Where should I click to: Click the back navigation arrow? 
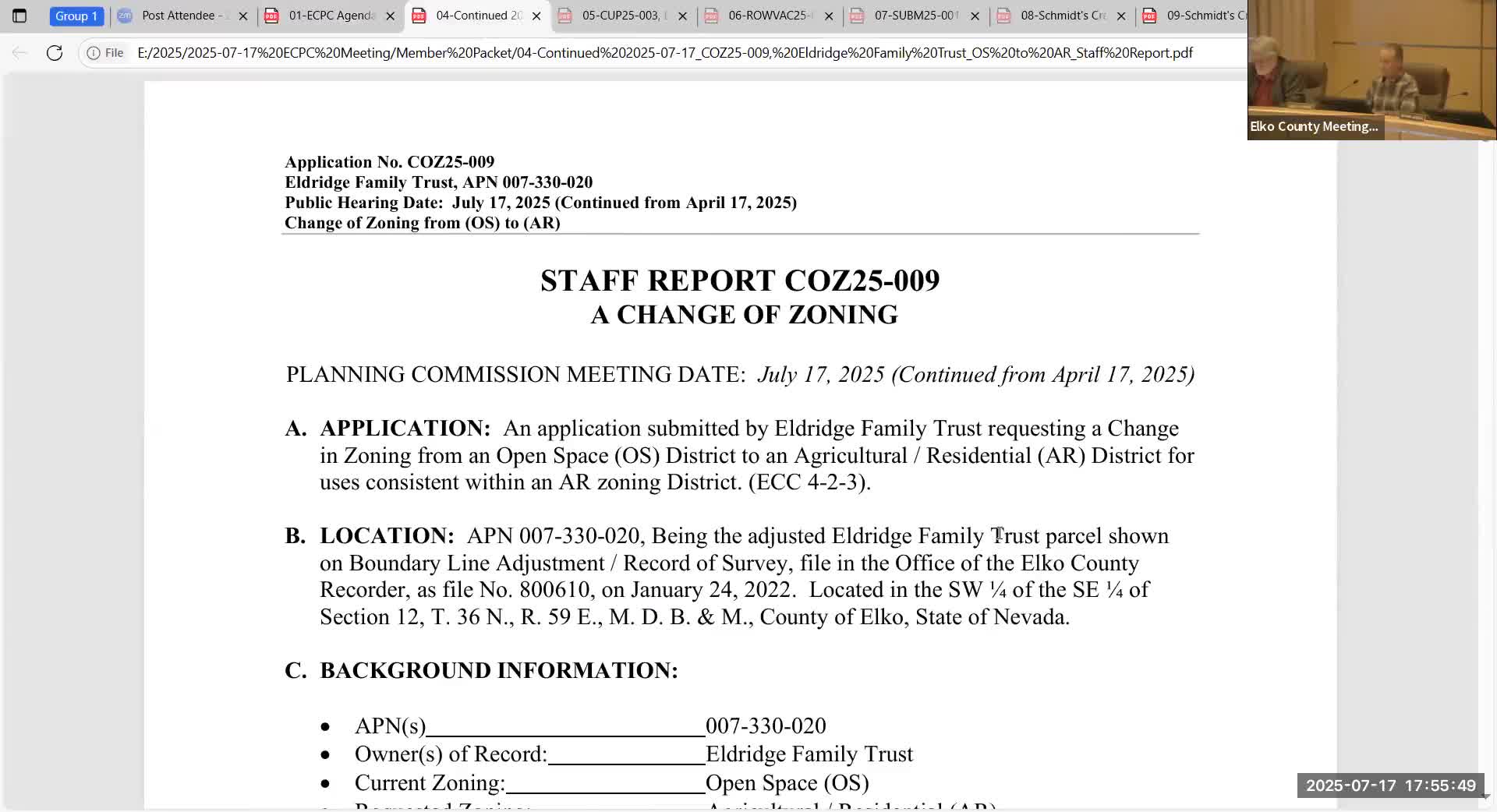pos(19,52)
